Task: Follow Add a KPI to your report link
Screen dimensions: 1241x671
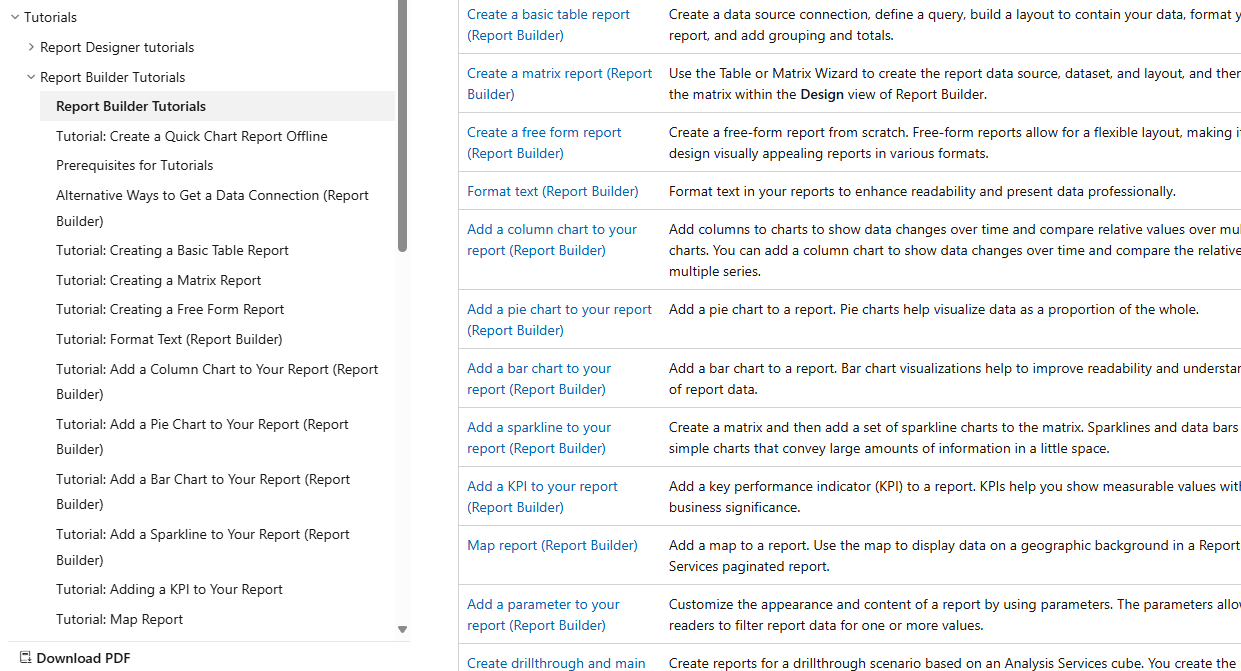Action: (542, 497)
